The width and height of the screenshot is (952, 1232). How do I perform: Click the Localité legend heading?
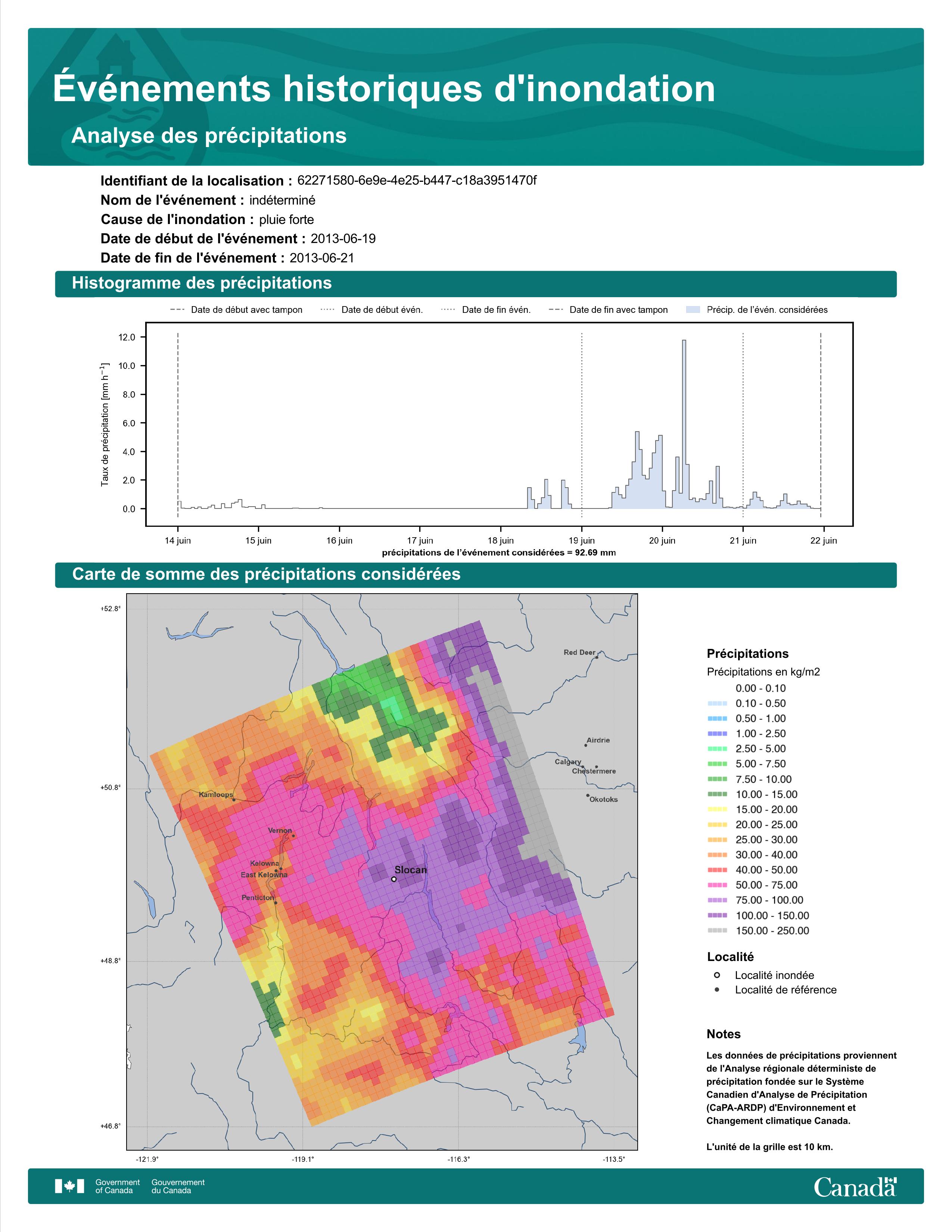coord(730,957)
